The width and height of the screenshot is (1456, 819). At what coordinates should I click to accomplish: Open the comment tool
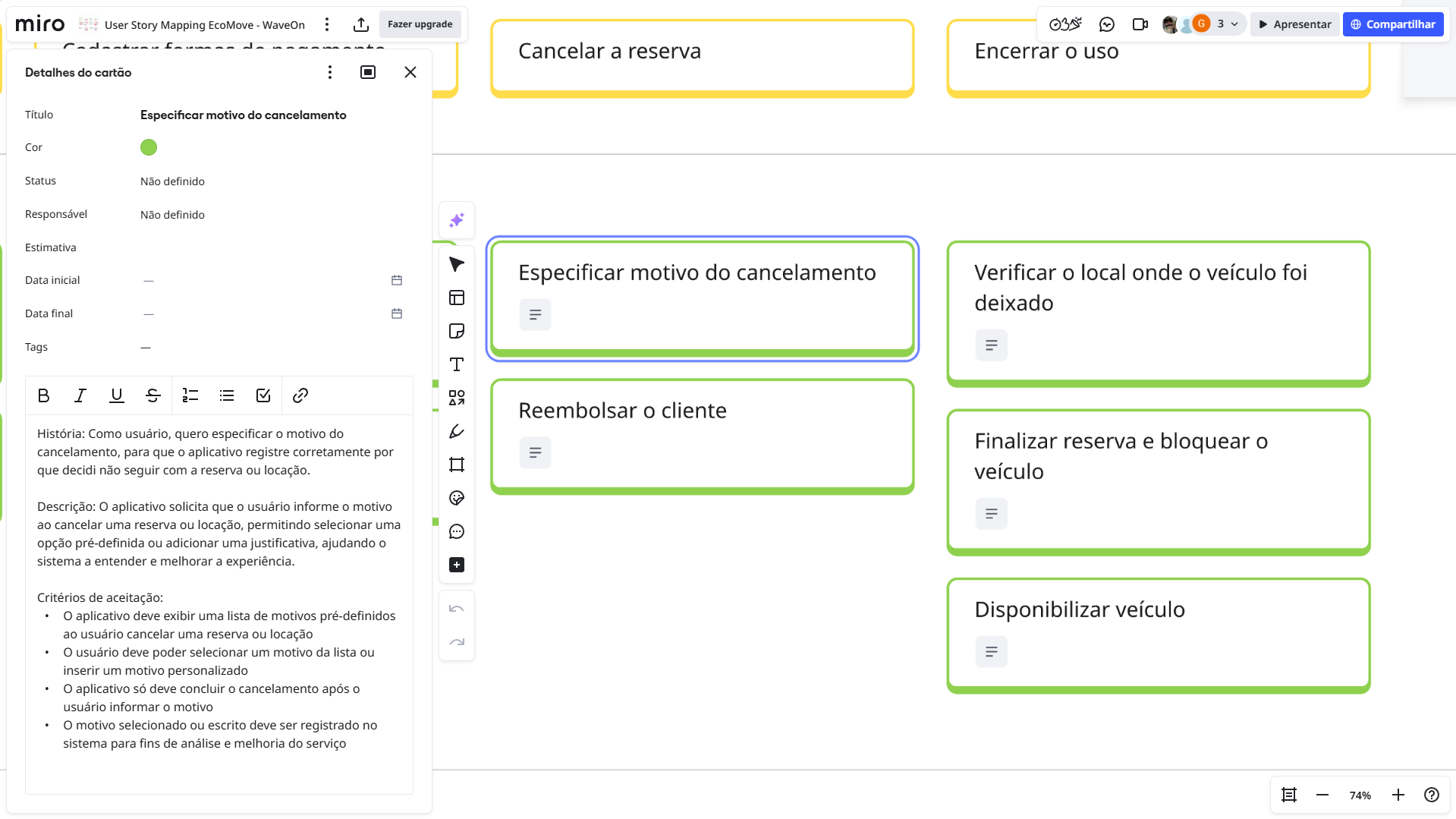[x=456, y=531]
